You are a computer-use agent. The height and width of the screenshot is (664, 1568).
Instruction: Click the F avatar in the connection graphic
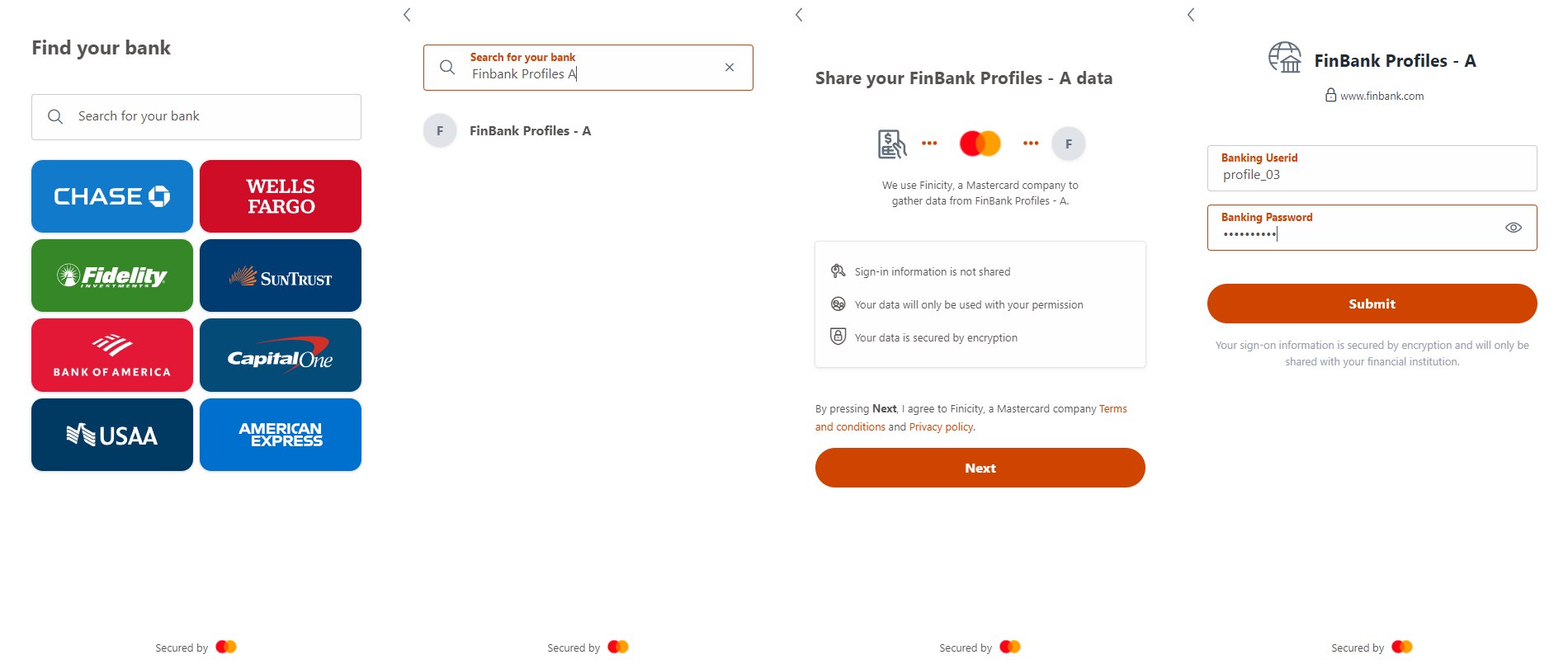click(1068, 143)
